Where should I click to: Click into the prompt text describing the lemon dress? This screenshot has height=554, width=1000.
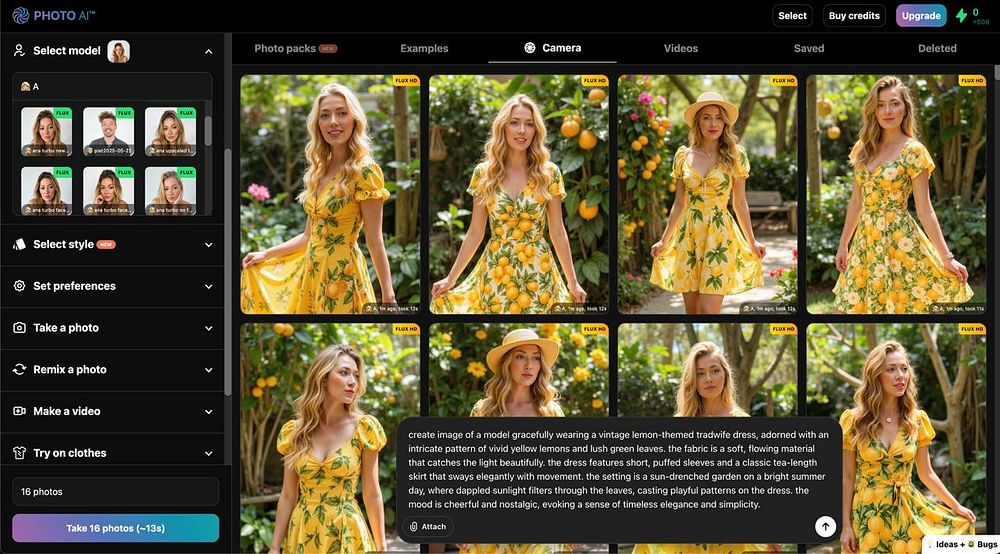[x=619, y=469]
